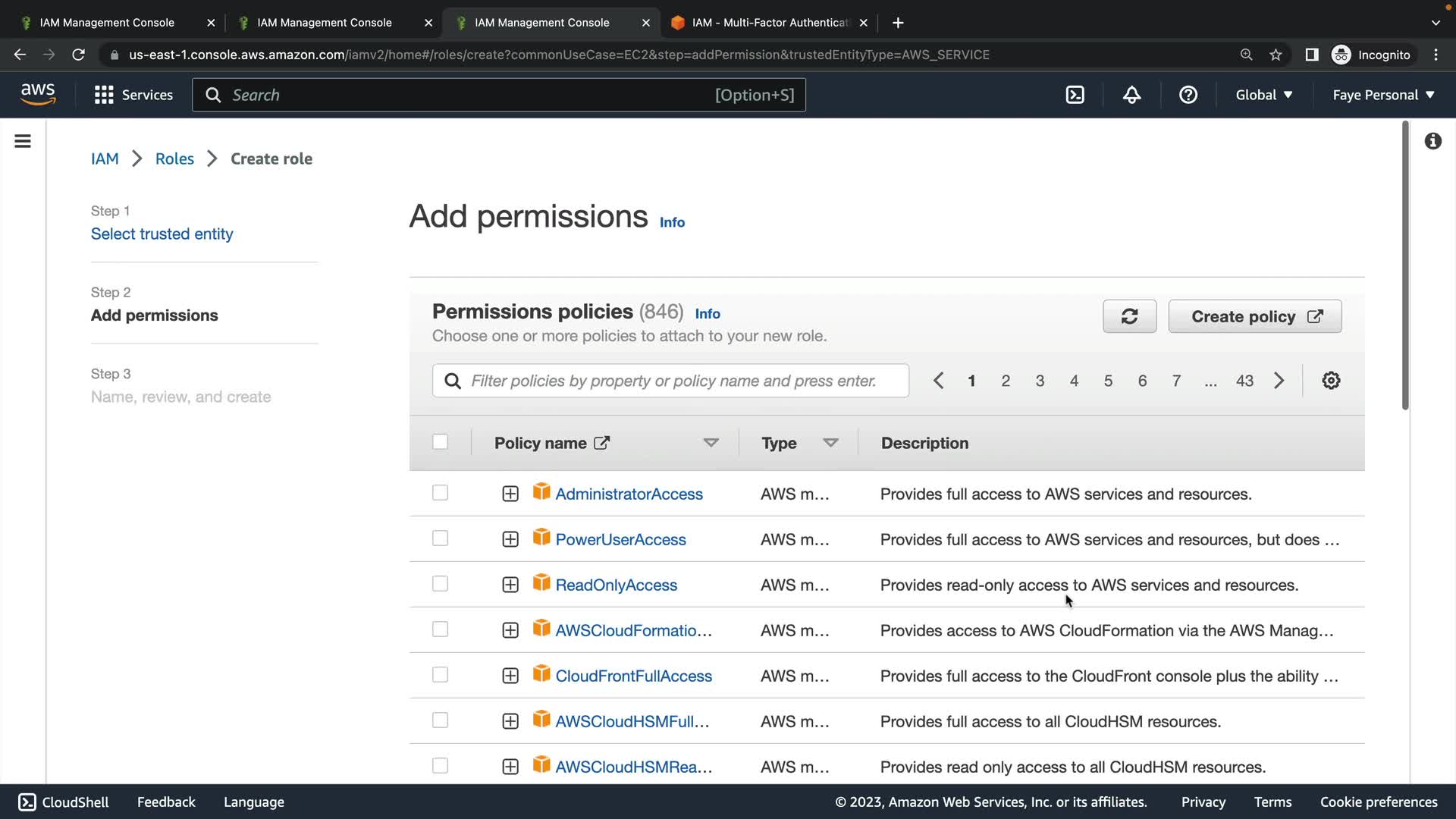Open the Type column filter dropdown
This screenshot has width=1456, height=819.
(x=830, y=443)
